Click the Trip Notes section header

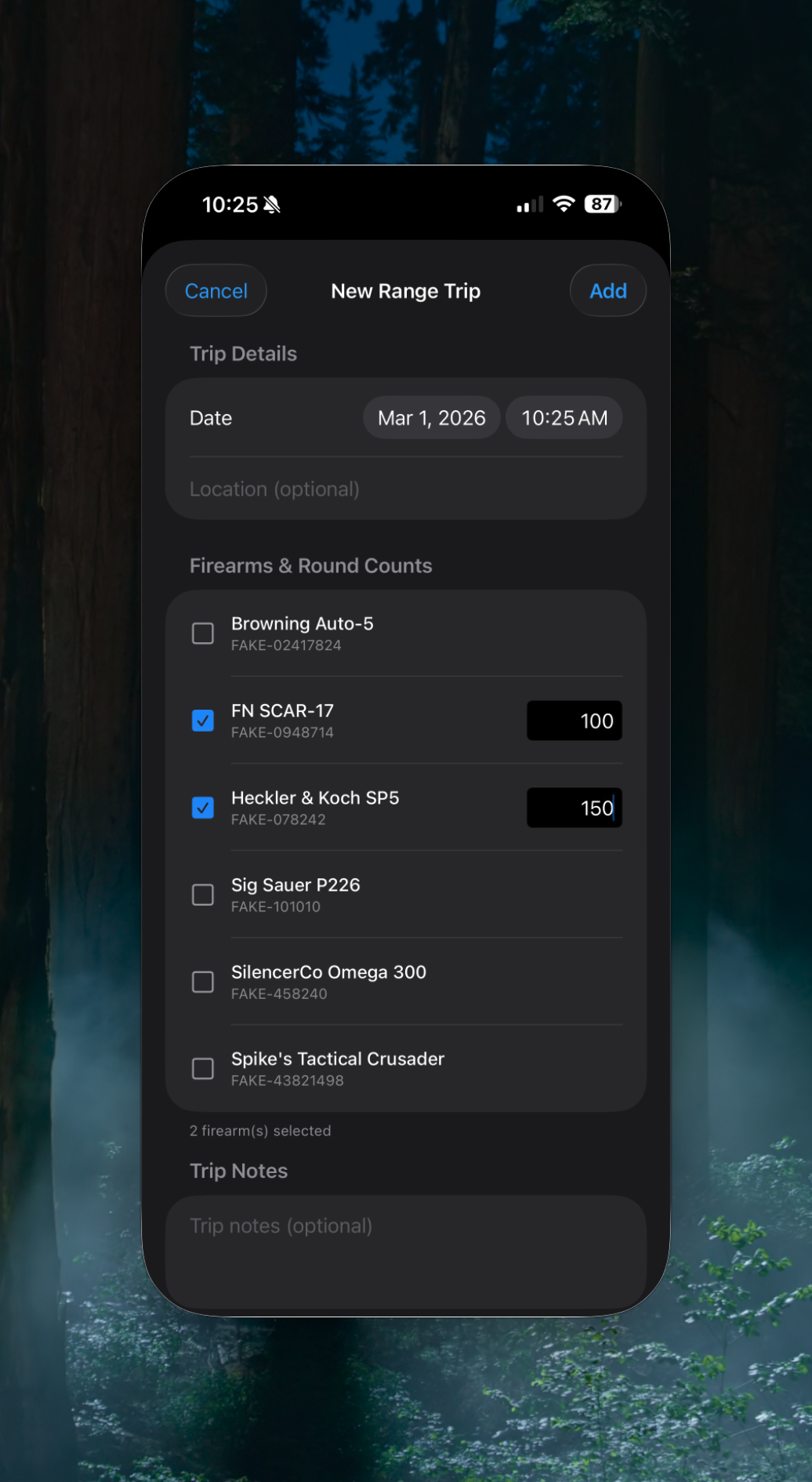238,1171
